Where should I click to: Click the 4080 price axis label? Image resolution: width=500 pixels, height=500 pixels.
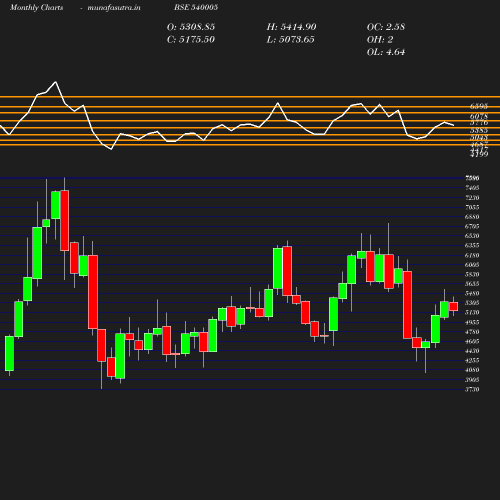[472, 370]
